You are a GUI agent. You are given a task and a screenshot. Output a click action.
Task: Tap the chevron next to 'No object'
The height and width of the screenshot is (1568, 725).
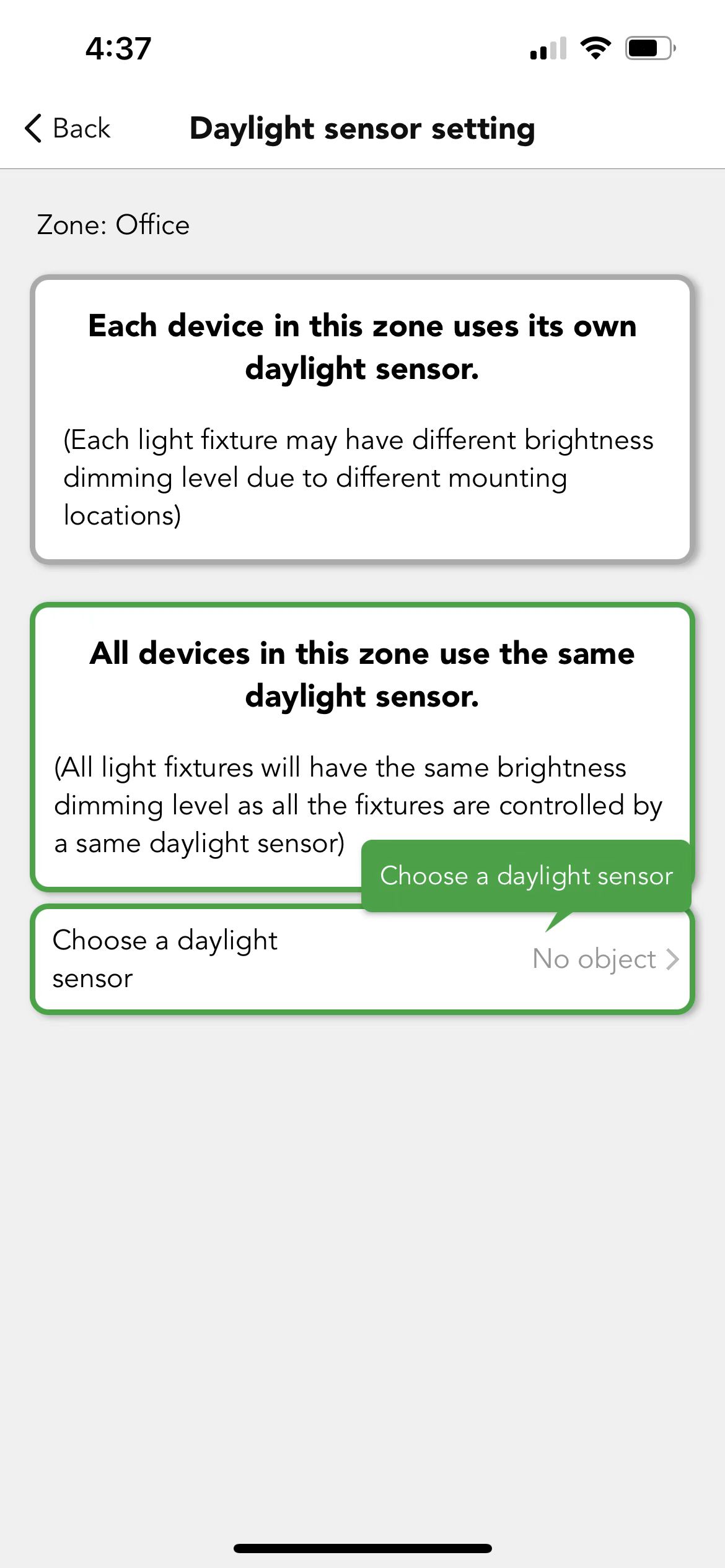[x=673, y=959]
